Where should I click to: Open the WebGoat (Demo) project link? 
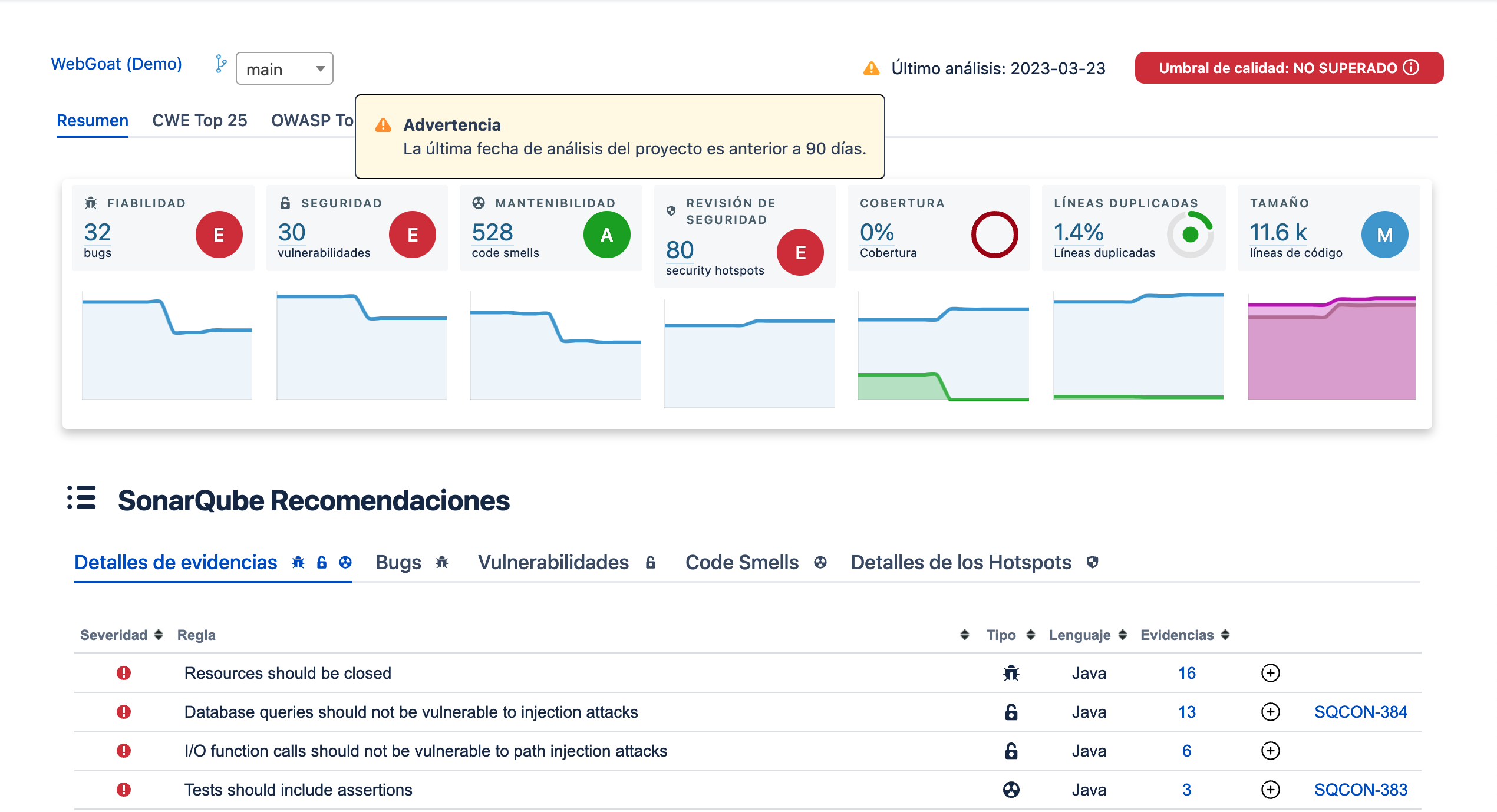pos(116,64)
